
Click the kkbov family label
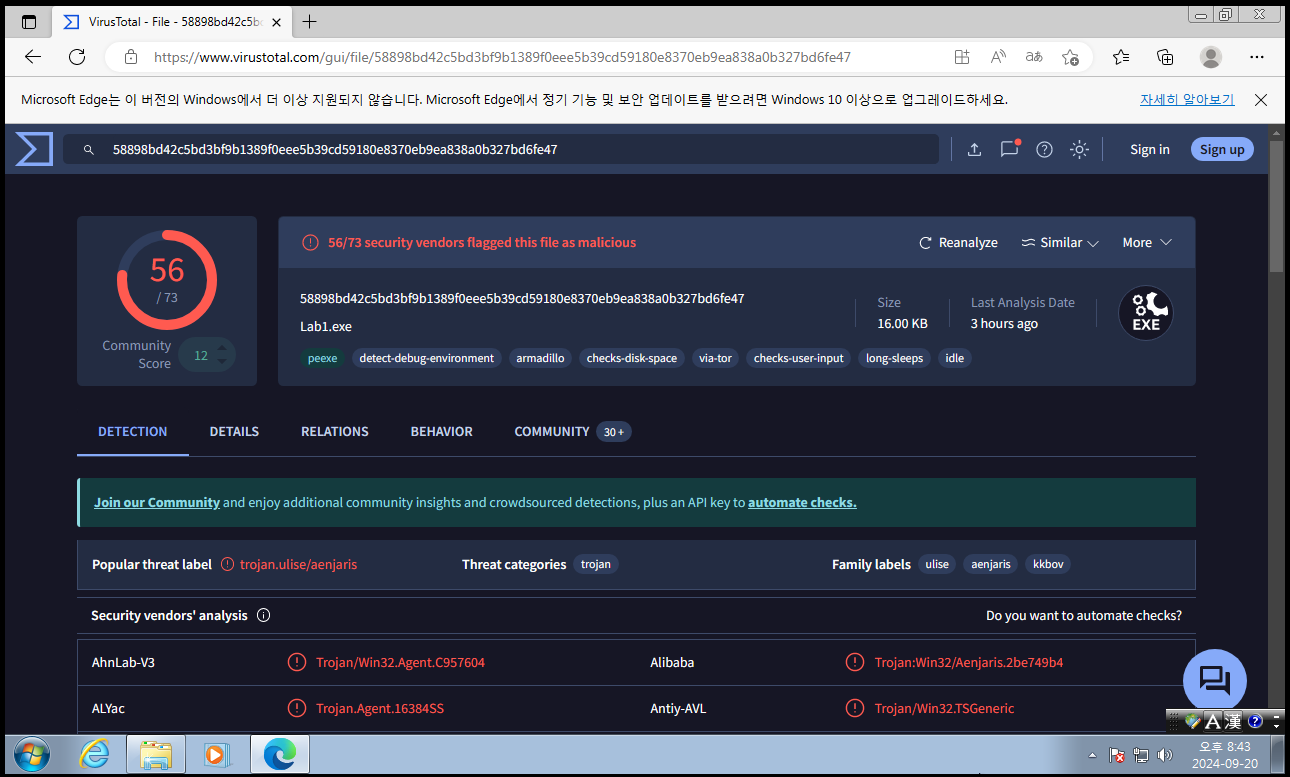pos(1048,564)
